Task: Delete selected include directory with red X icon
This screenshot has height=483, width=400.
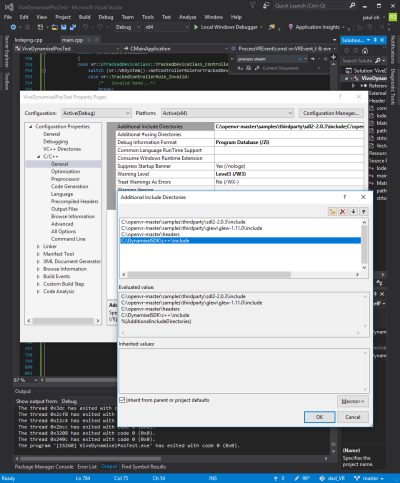Action: (x=342, y=211)
